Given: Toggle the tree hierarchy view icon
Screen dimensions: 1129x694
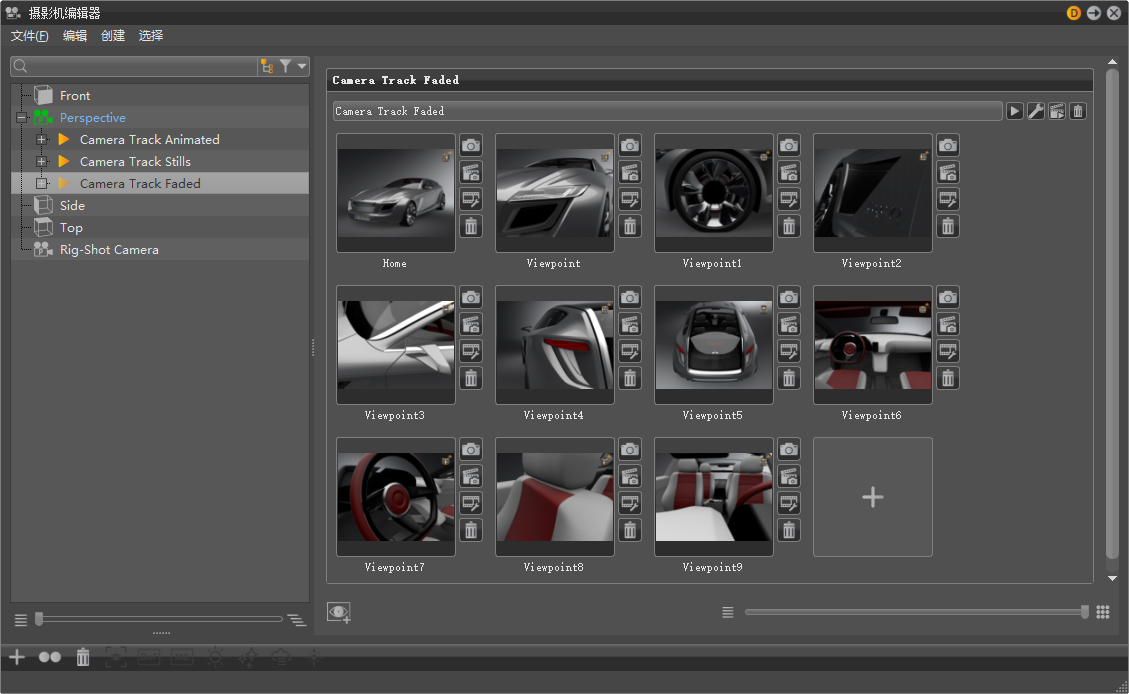Looking at the screenshot, I should coord(267,66).
